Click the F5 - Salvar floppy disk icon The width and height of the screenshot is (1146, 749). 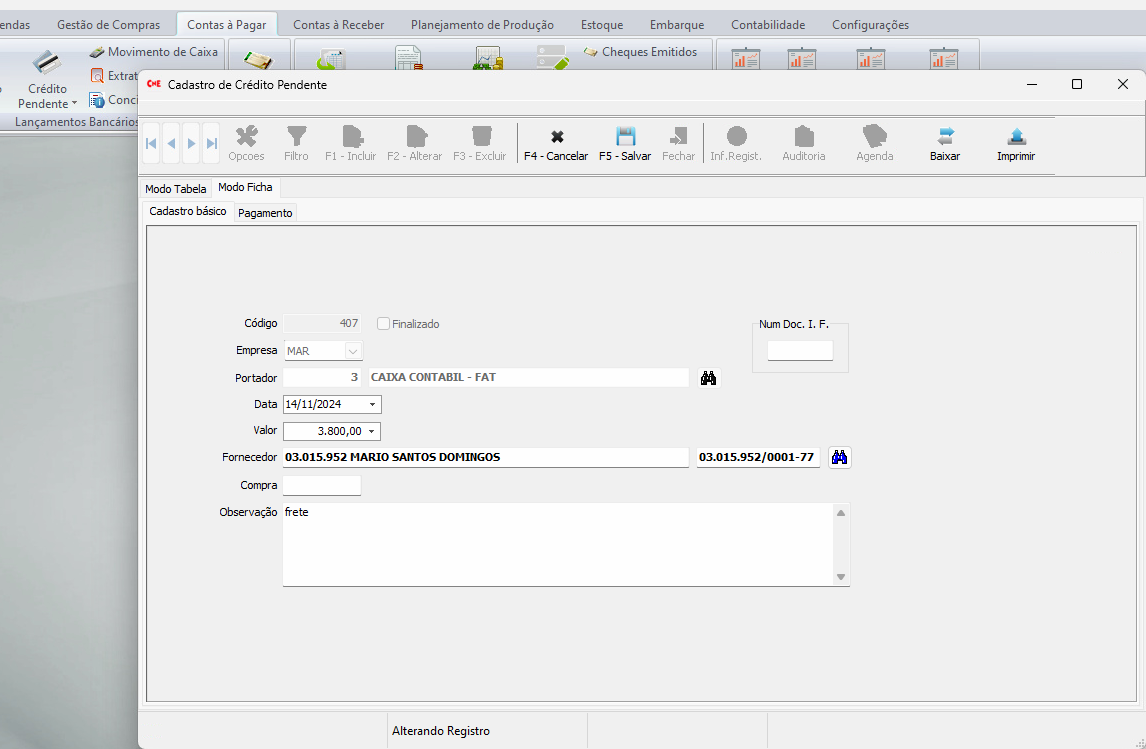625,137
